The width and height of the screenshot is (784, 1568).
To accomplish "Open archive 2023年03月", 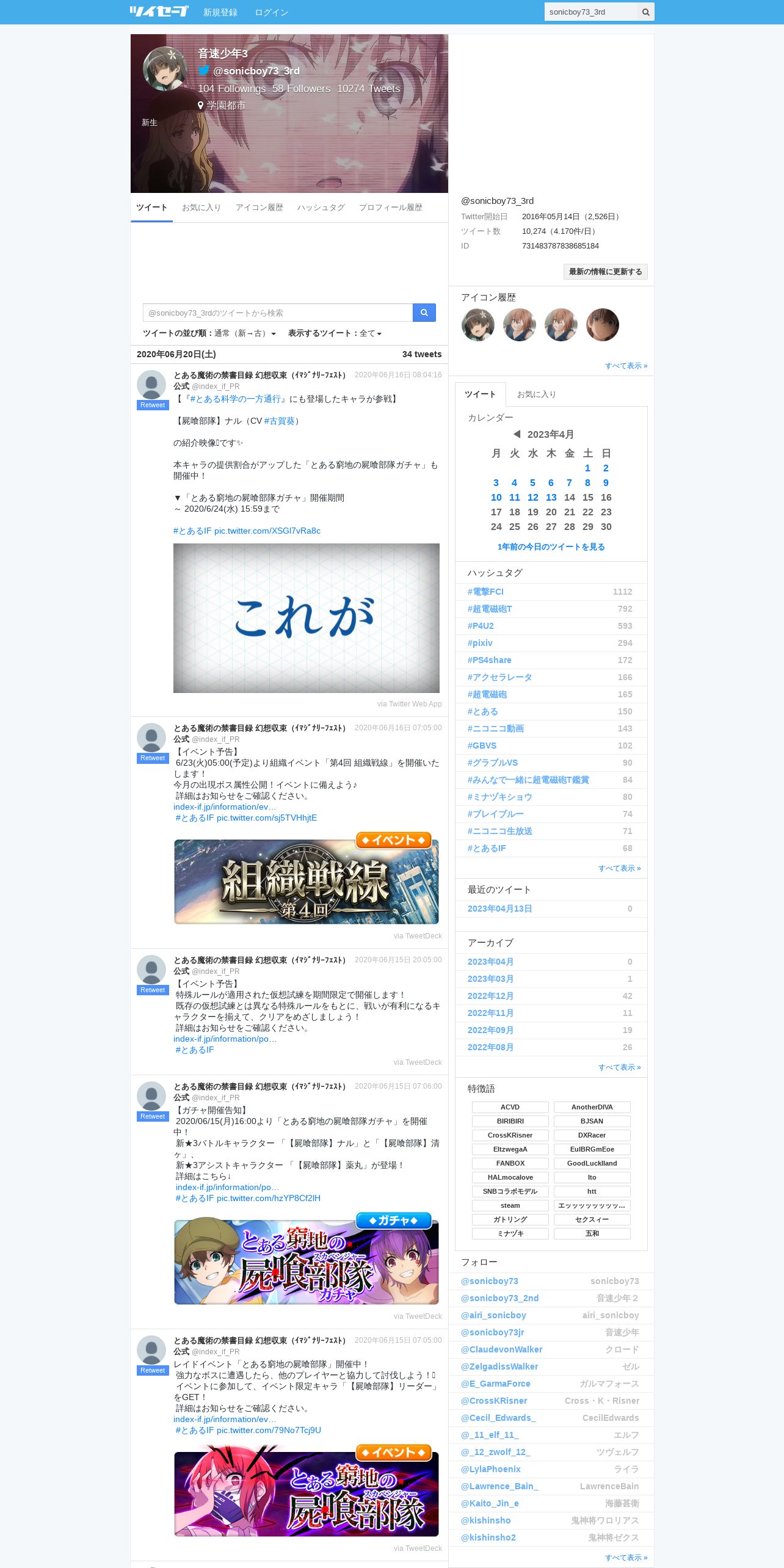I will 490,979.
